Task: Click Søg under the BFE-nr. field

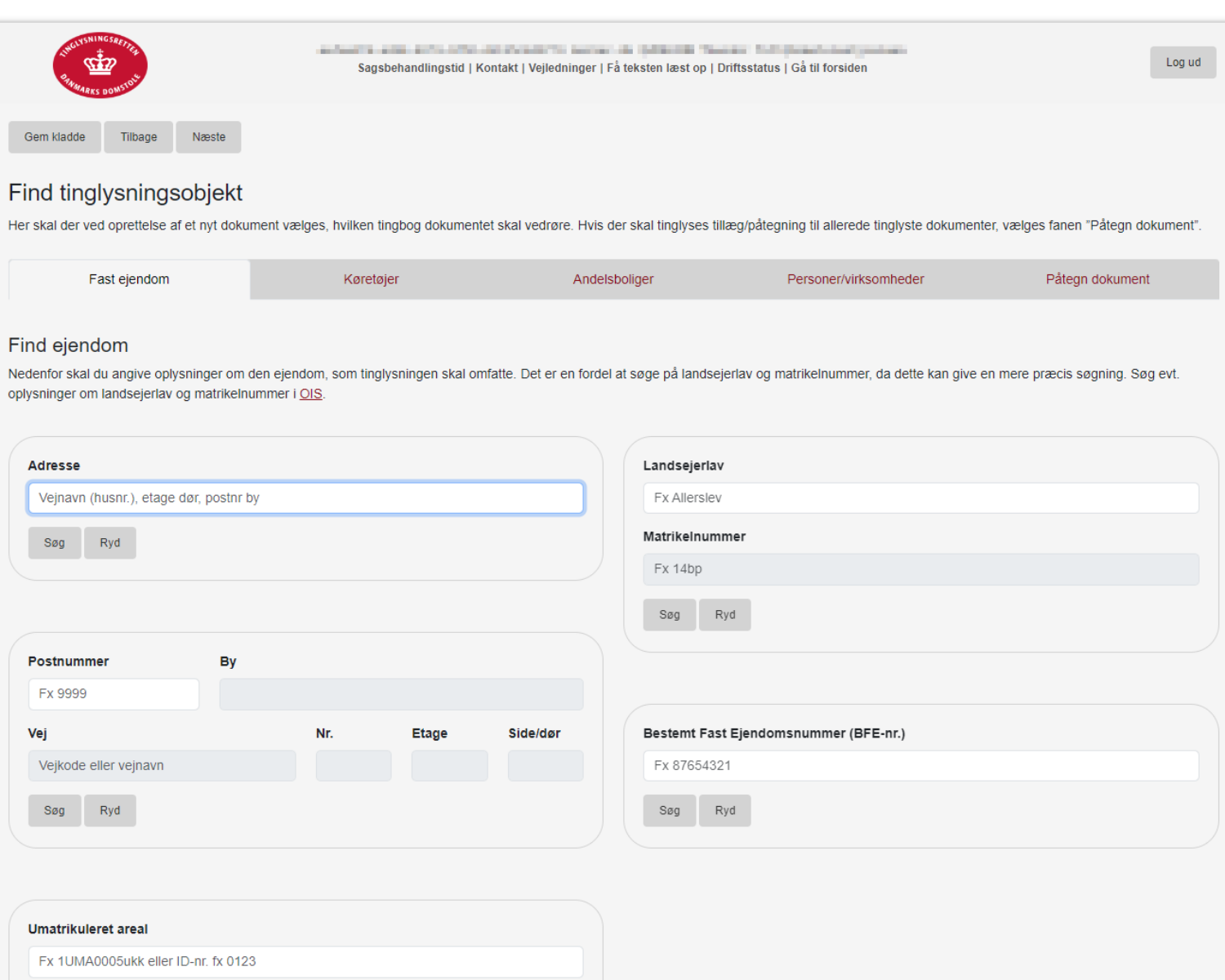Action: (669, 811)
